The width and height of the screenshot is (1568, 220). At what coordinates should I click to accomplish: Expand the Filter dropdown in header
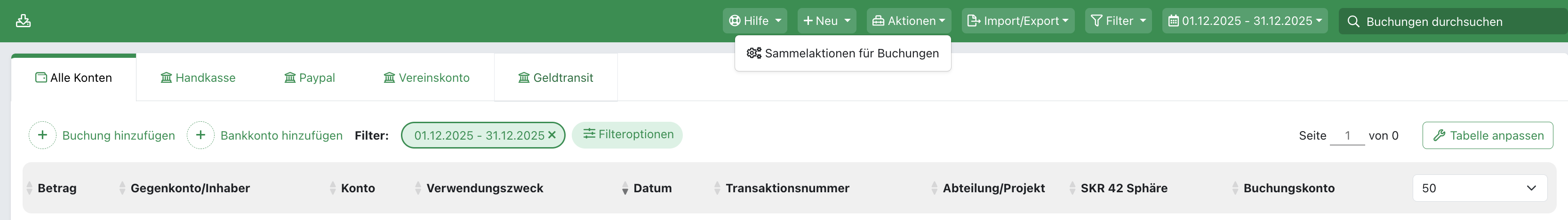coord(1118,21)
